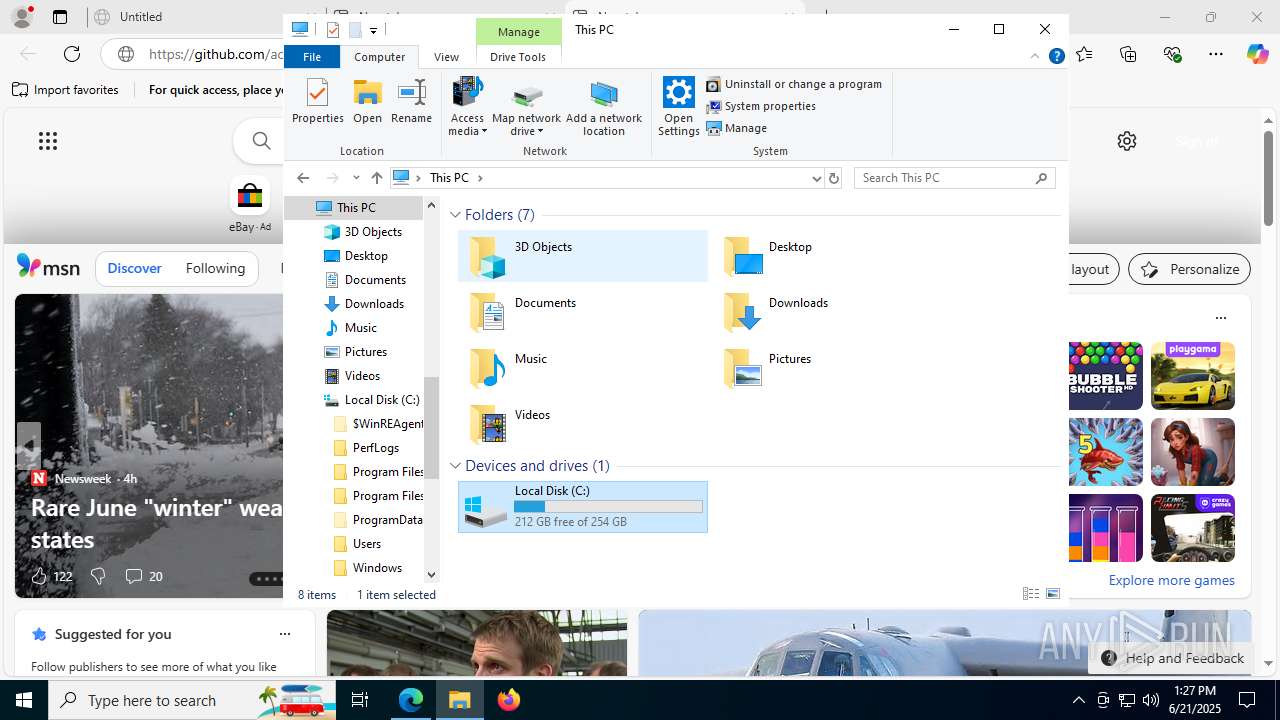Go up one folder level
Viewport: 1280px width, 720px height.
[x=376, y=178]
